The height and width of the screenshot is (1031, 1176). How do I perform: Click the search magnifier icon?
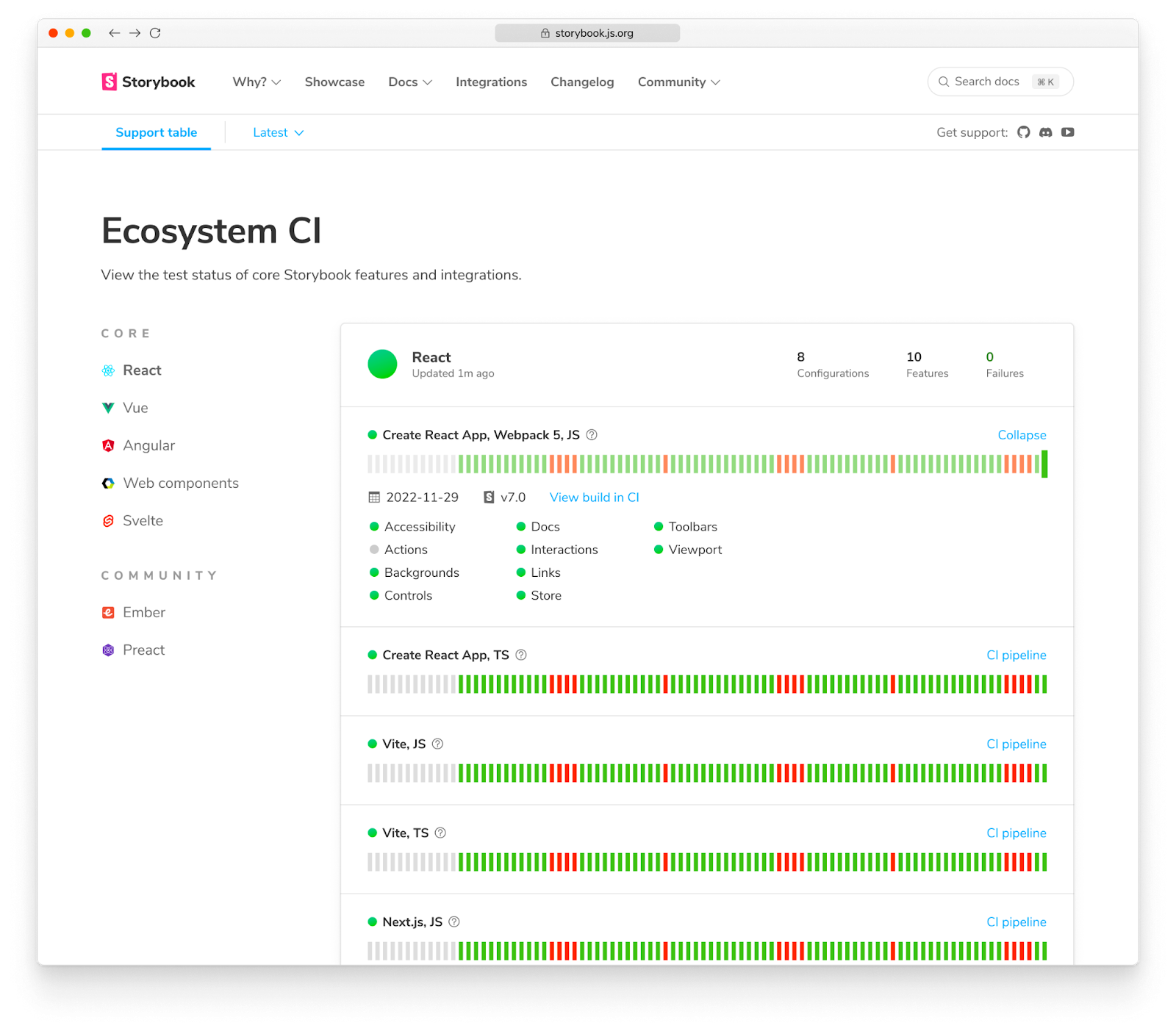point(944,82)
